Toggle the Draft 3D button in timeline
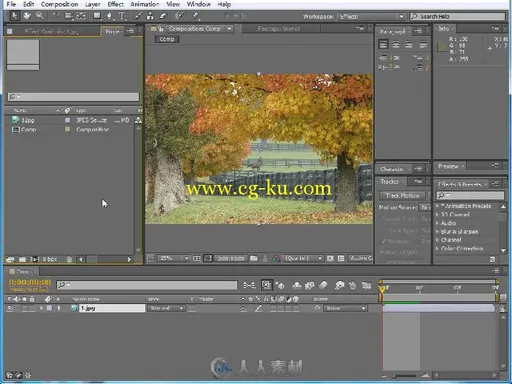The height and width of the screenshot is (384, 512). click(280, 285)
